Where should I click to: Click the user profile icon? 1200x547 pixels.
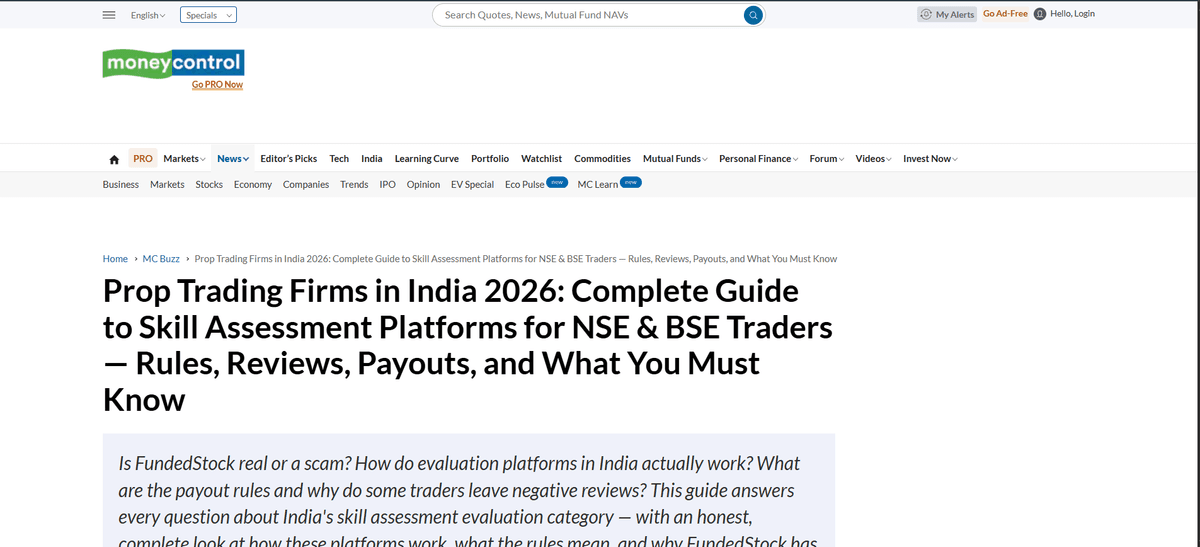point(1040,14)
